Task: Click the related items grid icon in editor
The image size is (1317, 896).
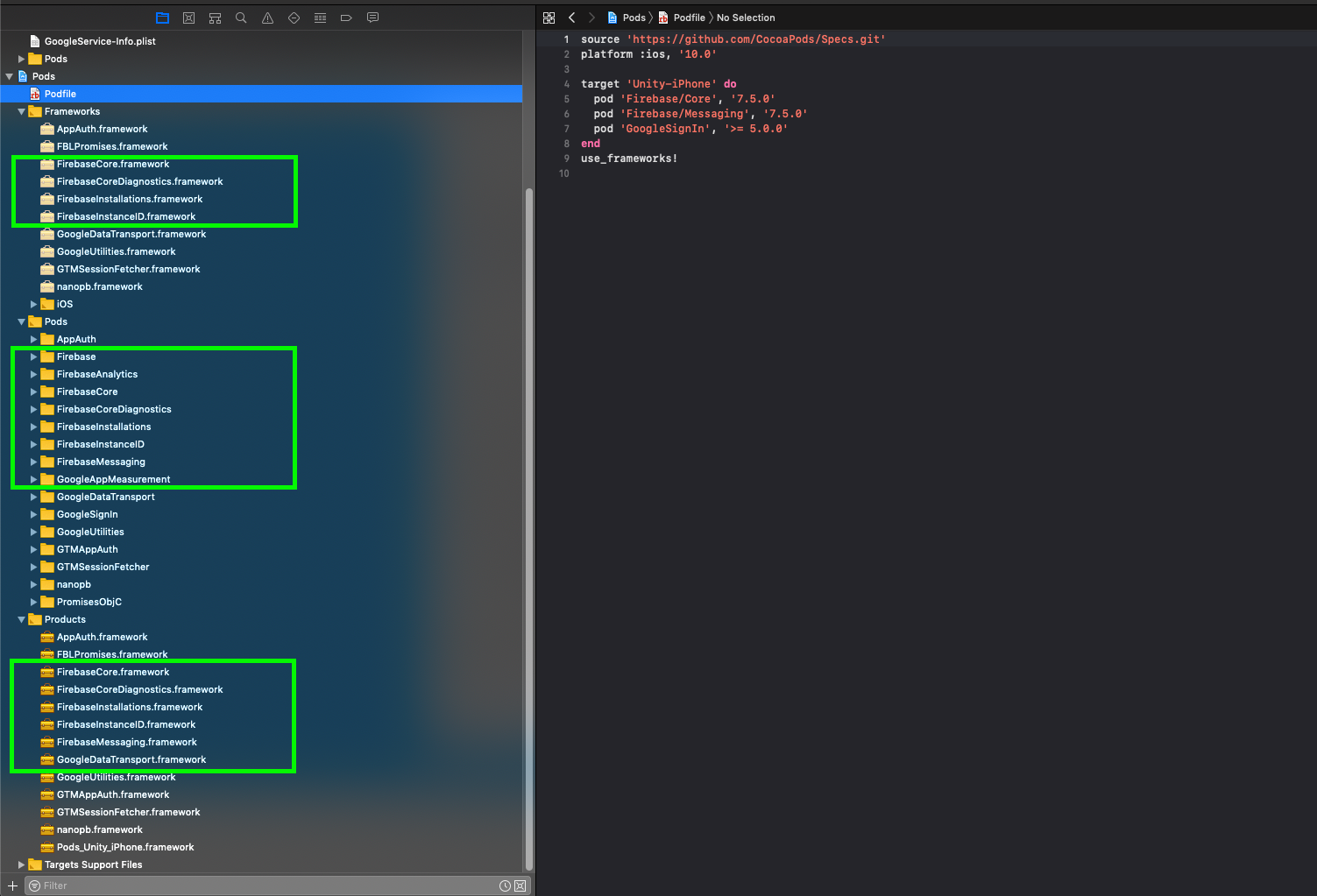Action: 549,18
